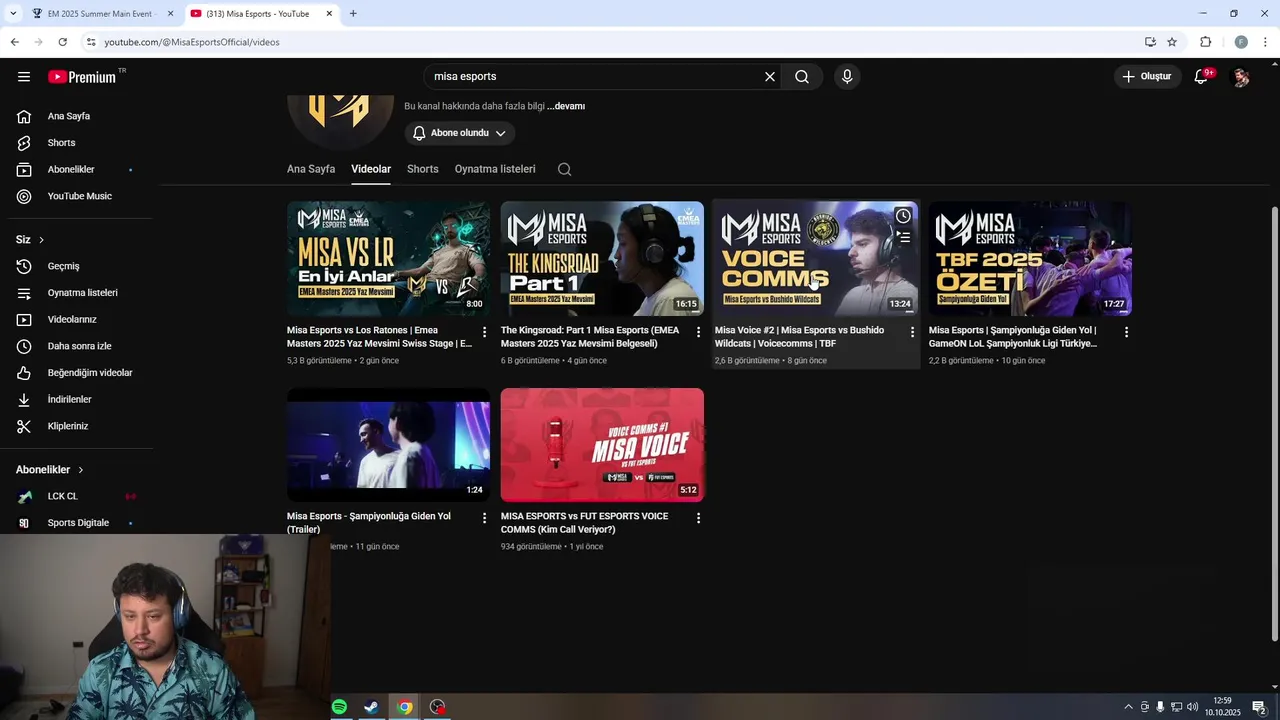1280x720 pixels.
Task: Open The Kingsroad Part 1 thumbnail
Action: (602, 259)
